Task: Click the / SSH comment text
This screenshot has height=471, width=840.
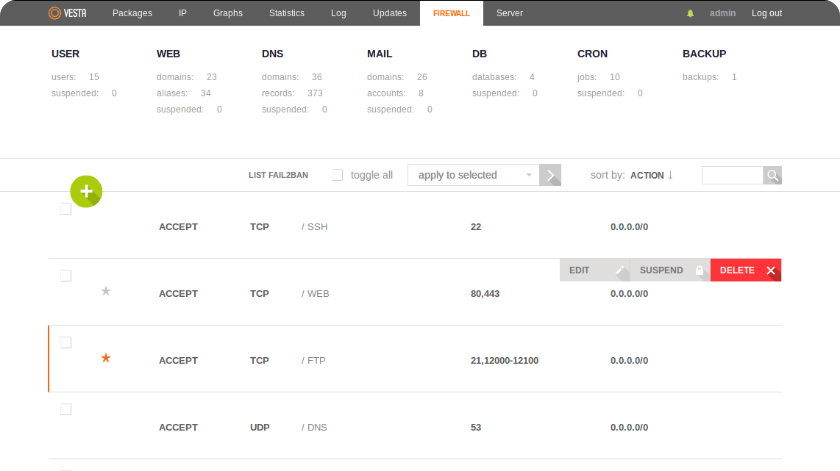Action: tap(314, 227)
